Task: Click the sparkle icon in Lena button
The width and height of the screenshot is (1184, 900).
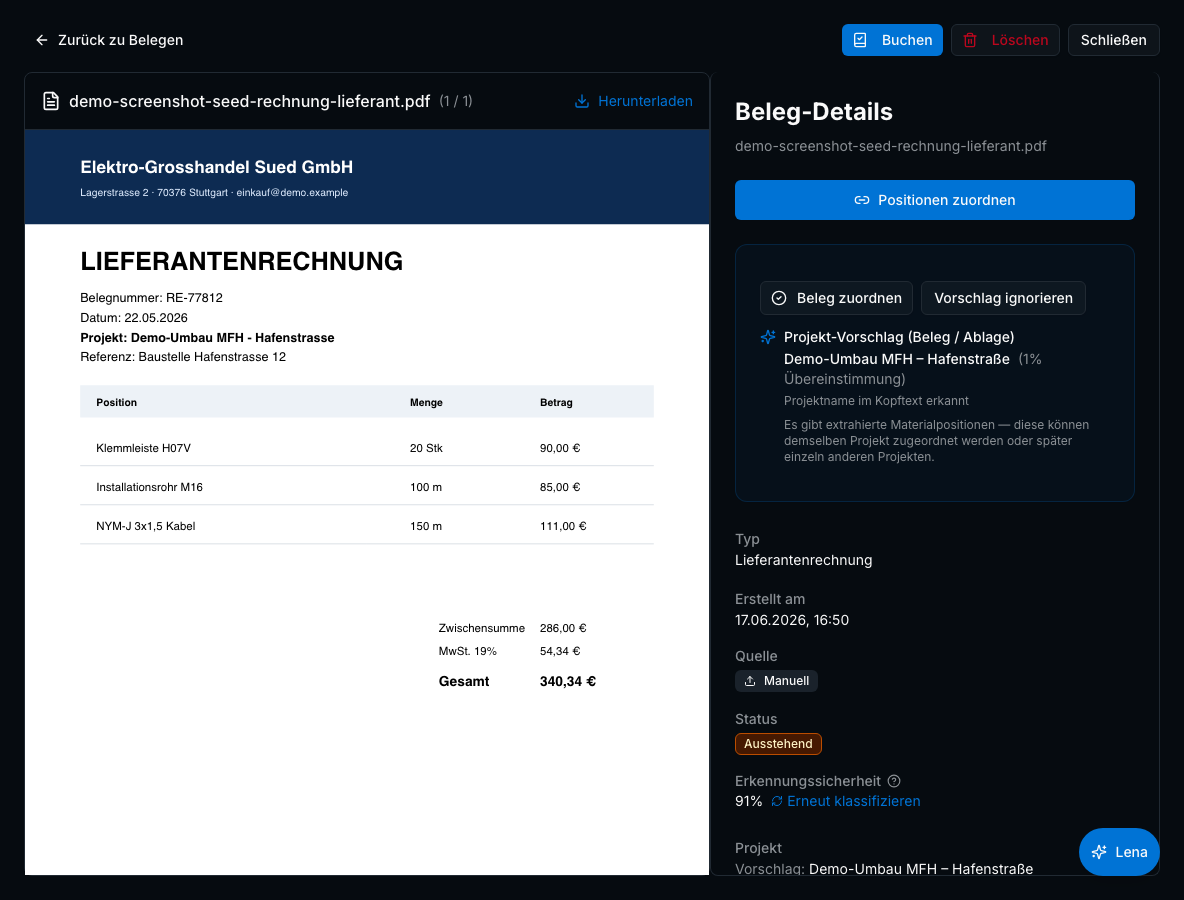Action: click(x=1099, y=852)
